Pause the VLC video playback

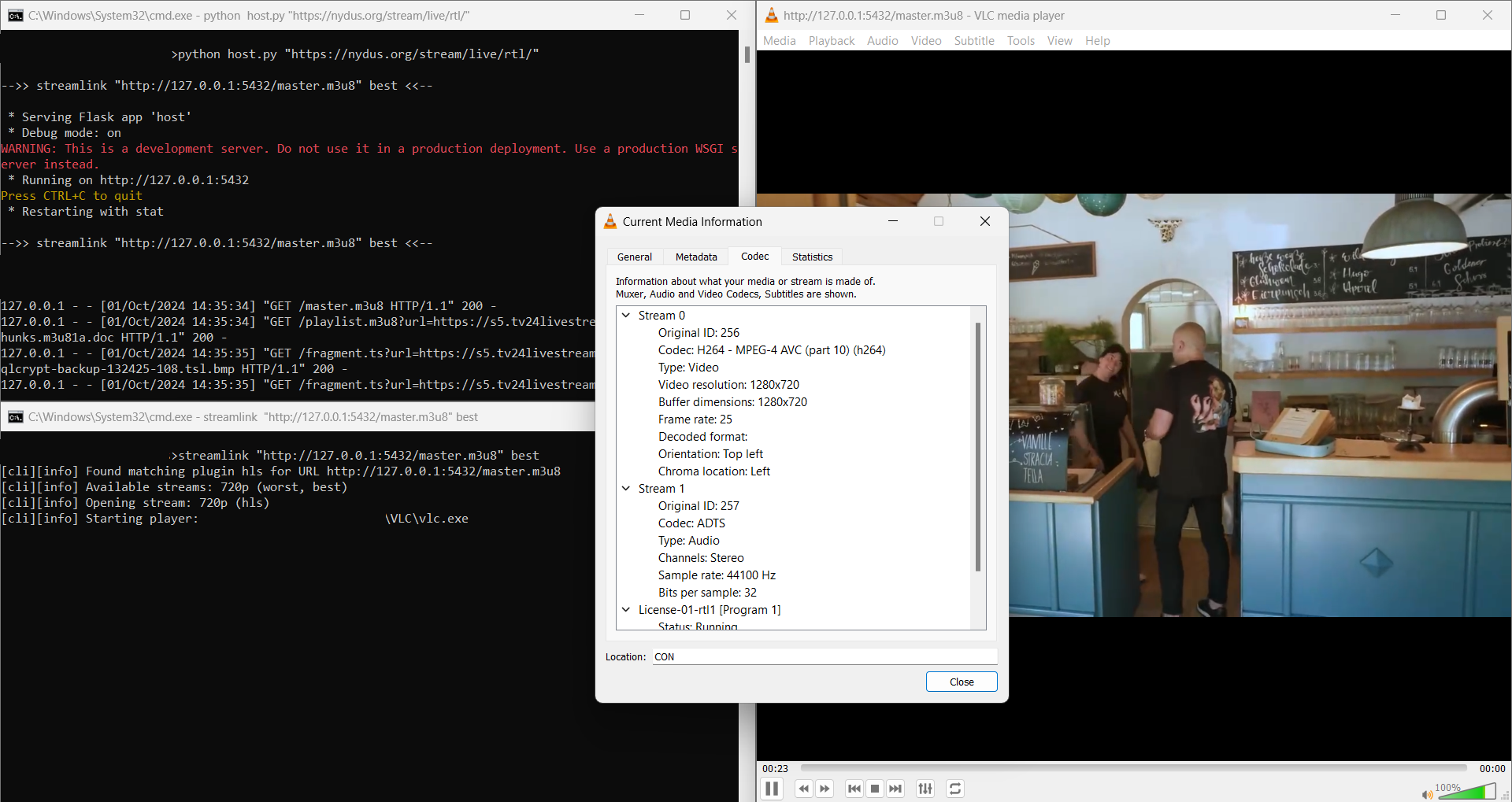[772, 789]
